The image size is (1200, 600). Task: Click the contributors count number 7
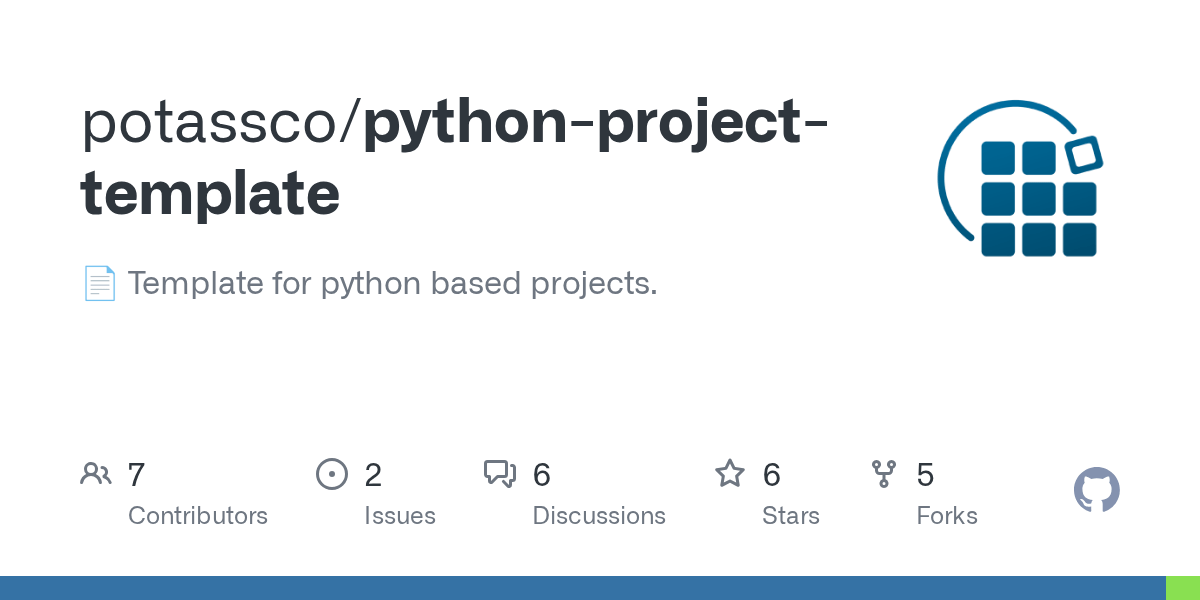click(x=137, y=474)
